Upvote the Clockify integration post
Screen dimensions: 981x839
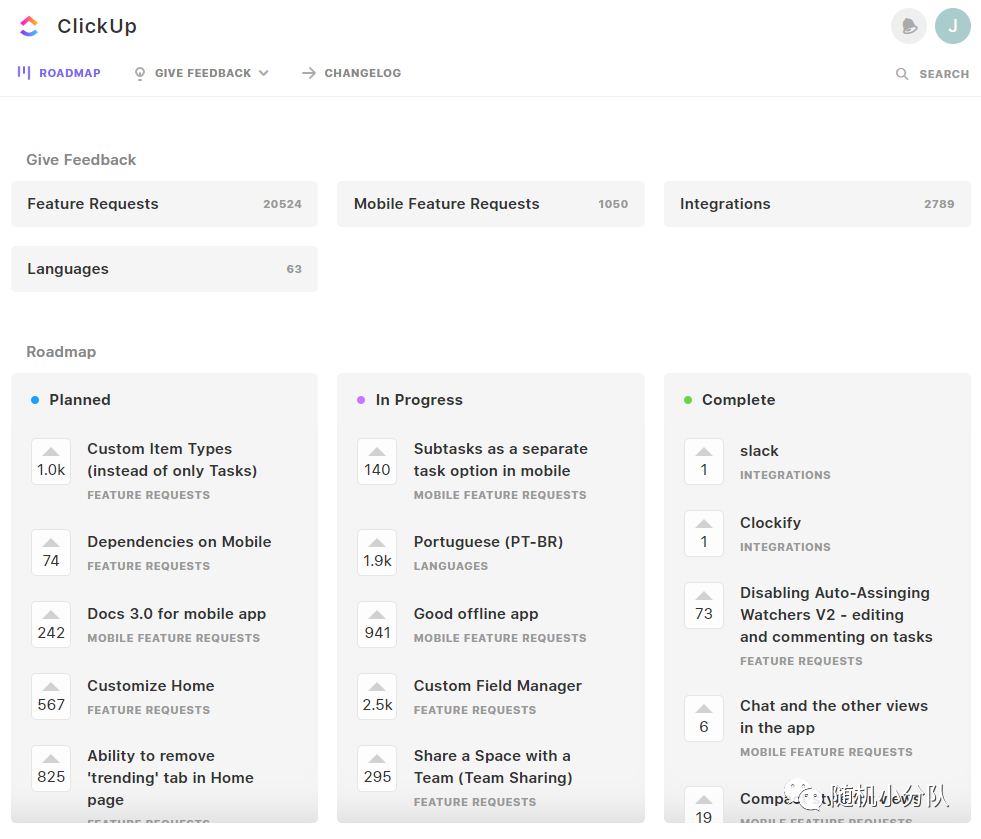coord(703,533)
